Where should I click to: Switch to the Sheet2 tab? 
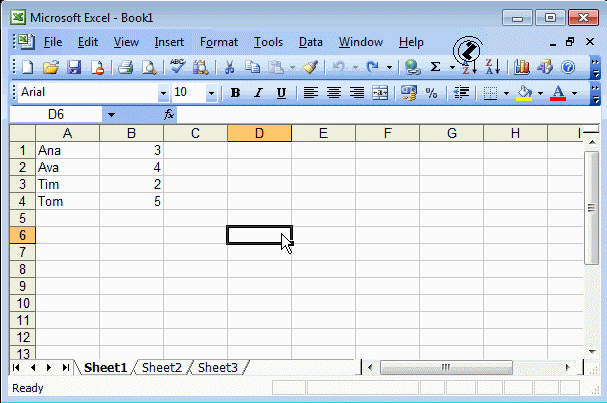[161, 368]
